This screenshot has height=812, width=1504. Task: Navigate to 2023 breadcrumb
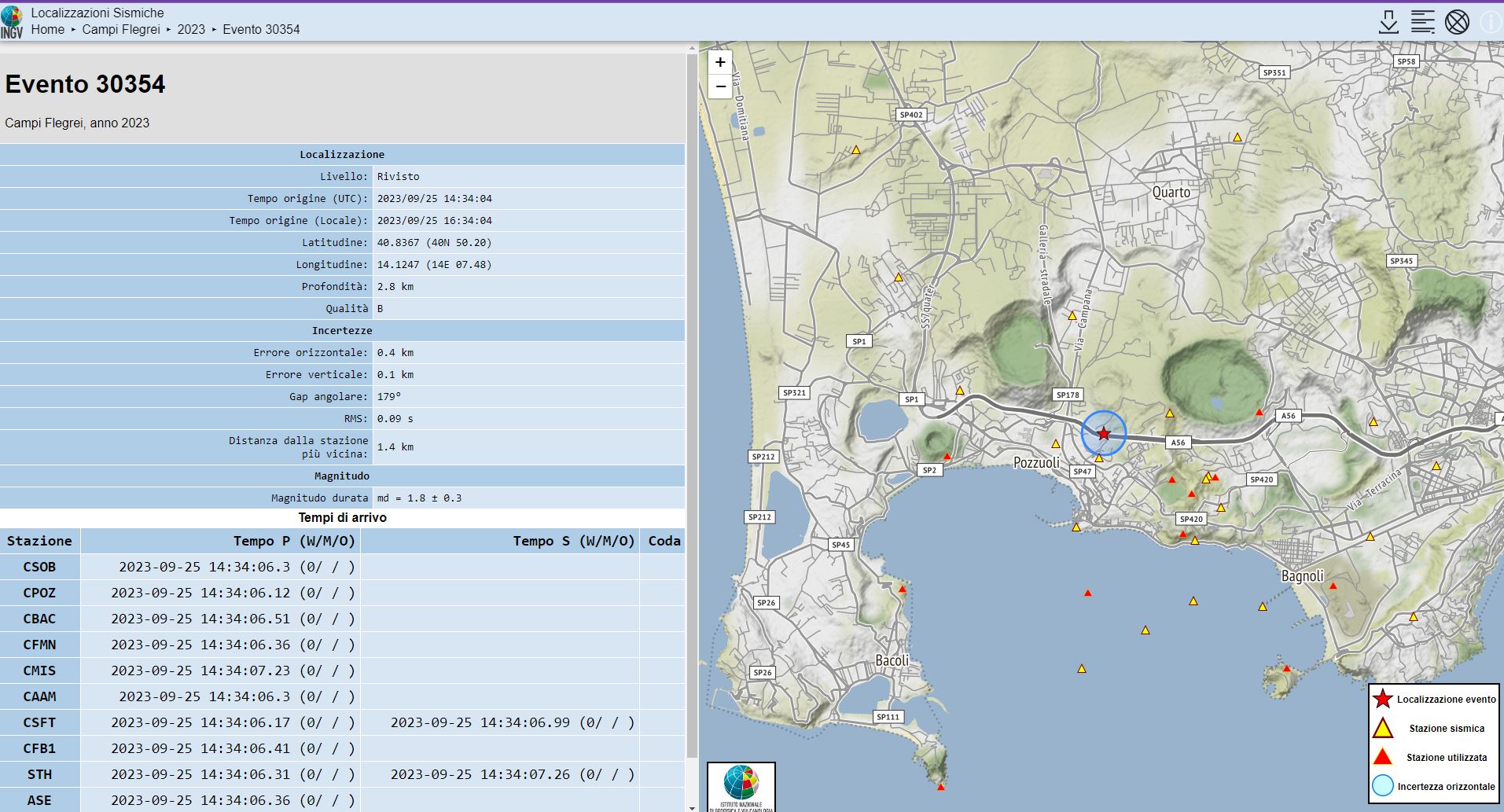(x=191, y=29)
